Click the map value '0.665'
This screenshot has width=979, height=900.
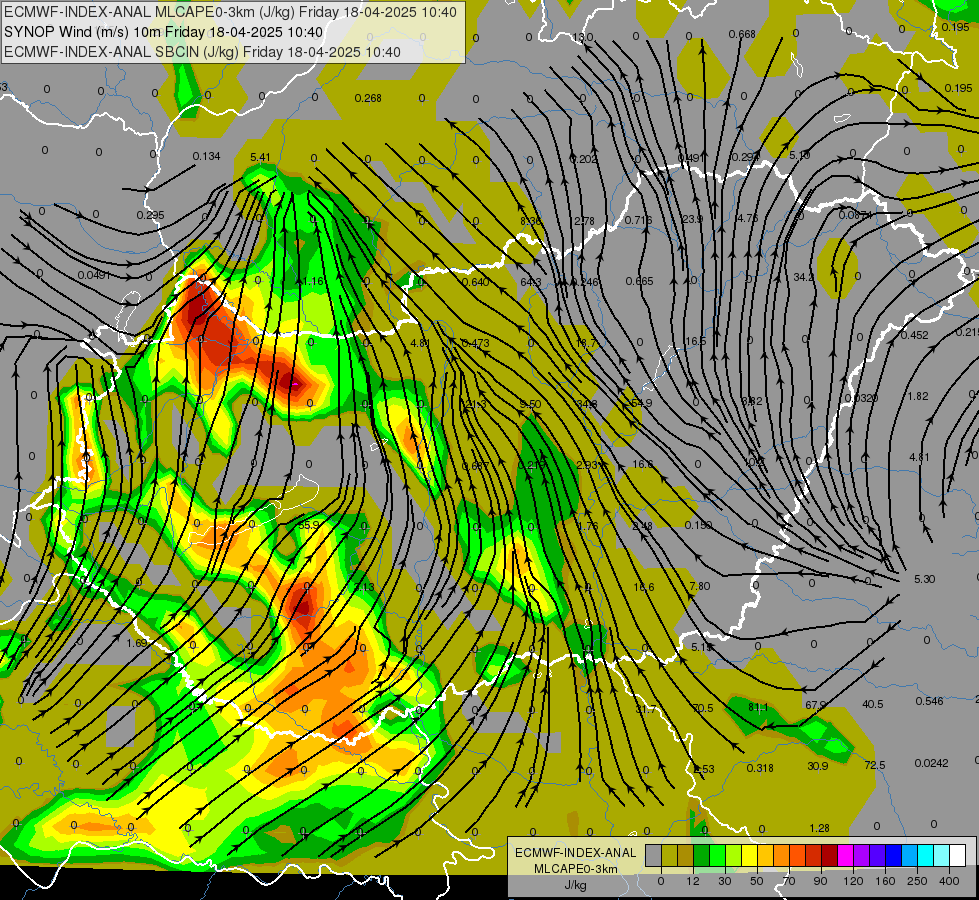(x=639, y=281)
